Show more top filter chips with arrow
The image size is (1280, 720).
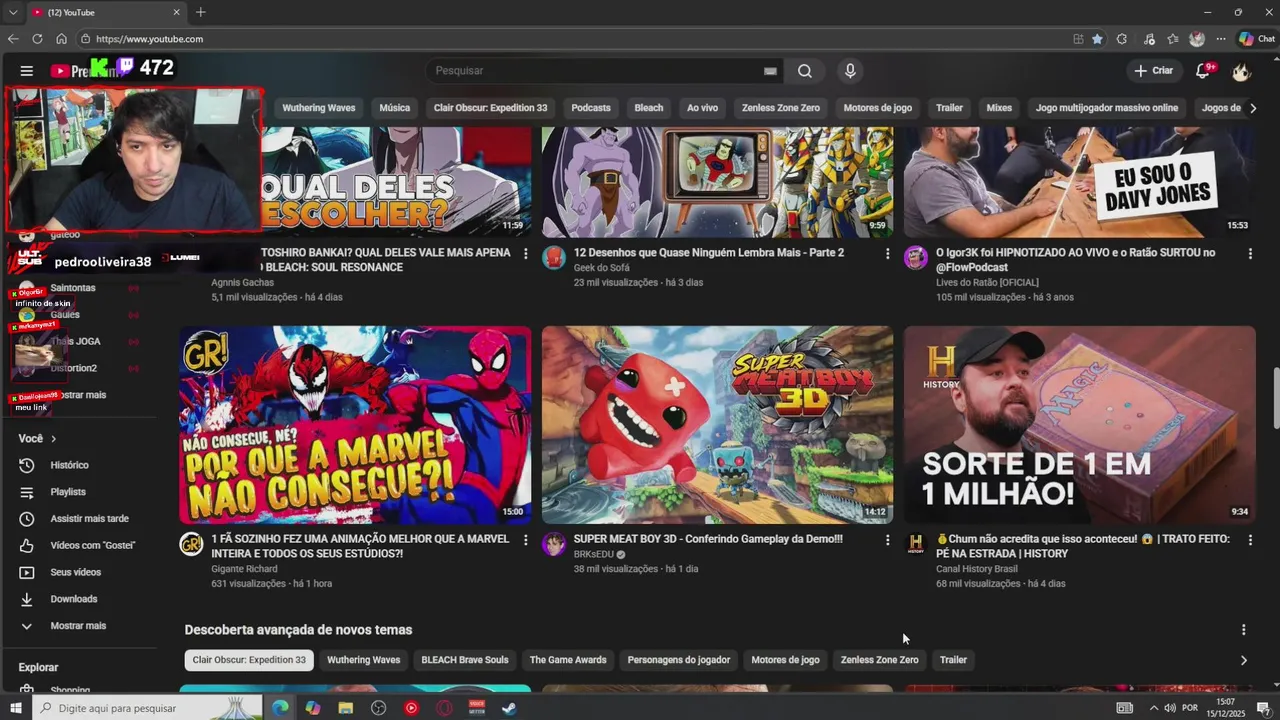pos(1253,108)
